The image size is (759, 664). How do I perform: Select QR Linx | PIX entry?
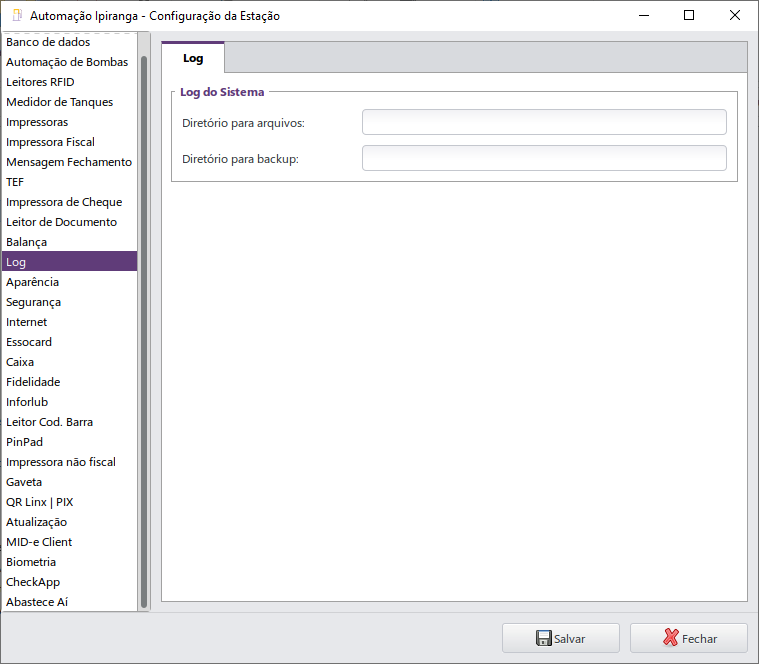[x=70, y=502]
